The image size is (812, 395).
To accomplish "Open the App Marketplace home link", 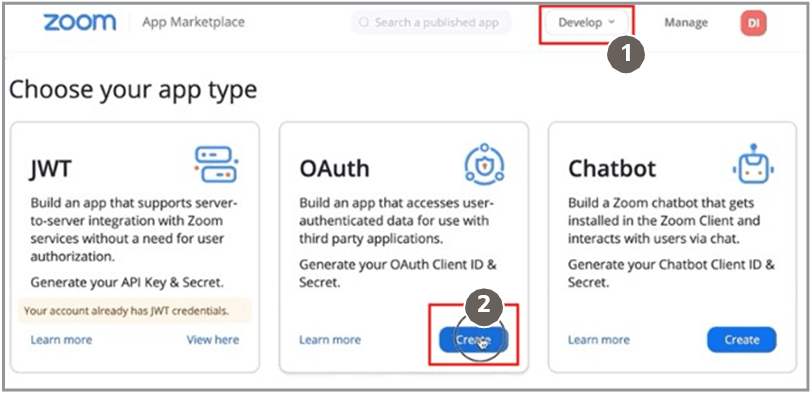I will [x=194, y=22].
